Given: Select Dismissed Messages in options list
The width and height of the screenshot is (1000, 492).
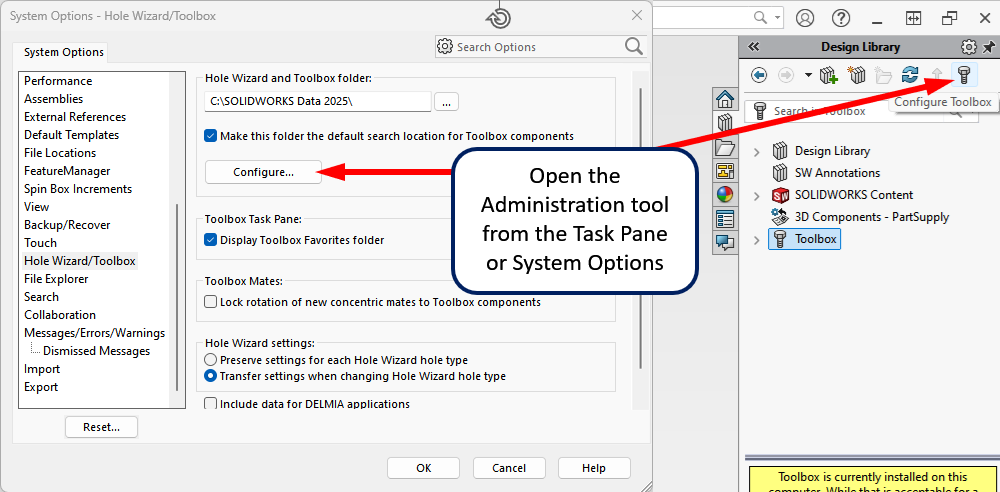Looking at the screenshot, I should click(96, 351).
